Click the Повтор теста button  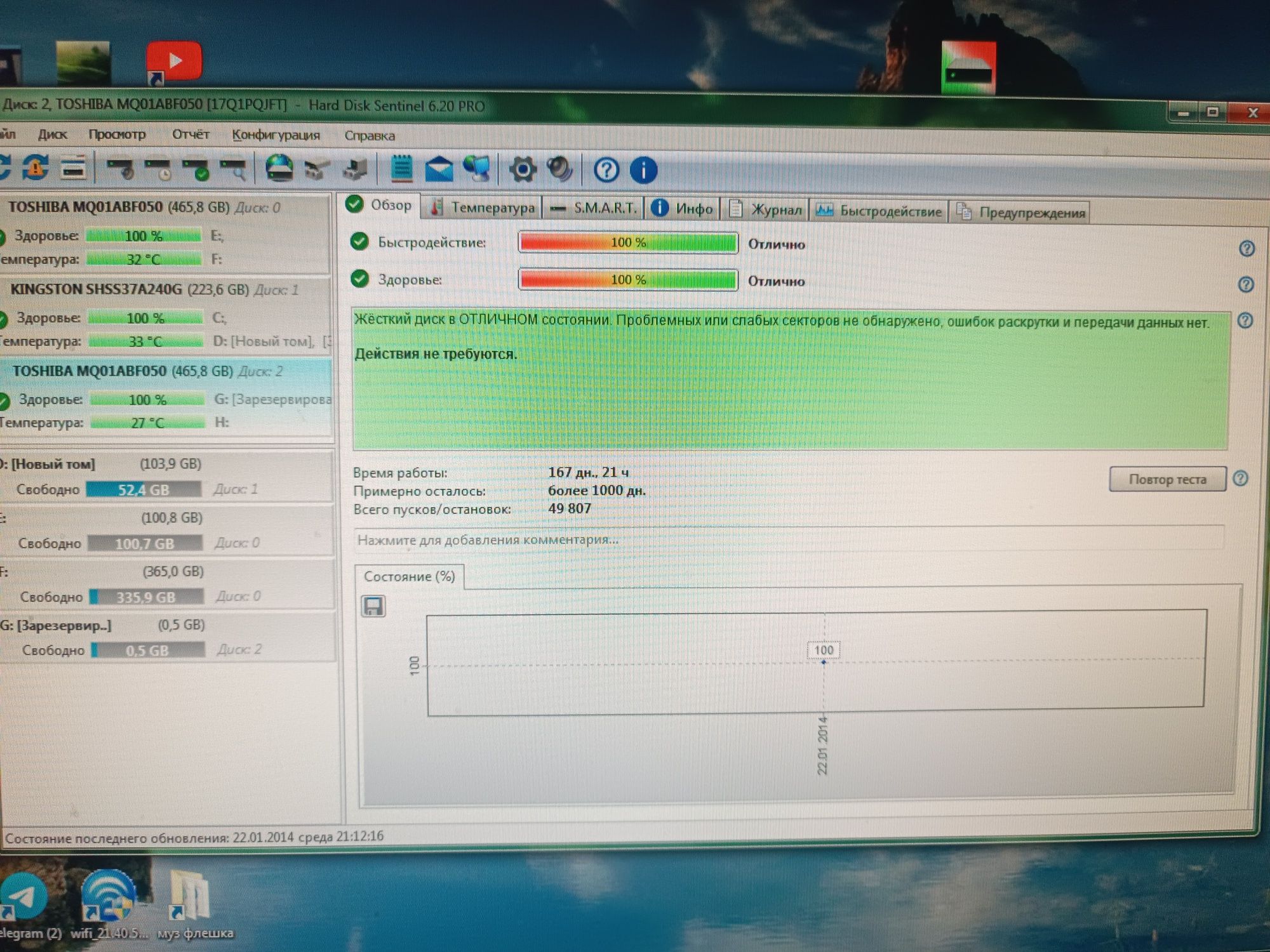tap(1167, 479)
